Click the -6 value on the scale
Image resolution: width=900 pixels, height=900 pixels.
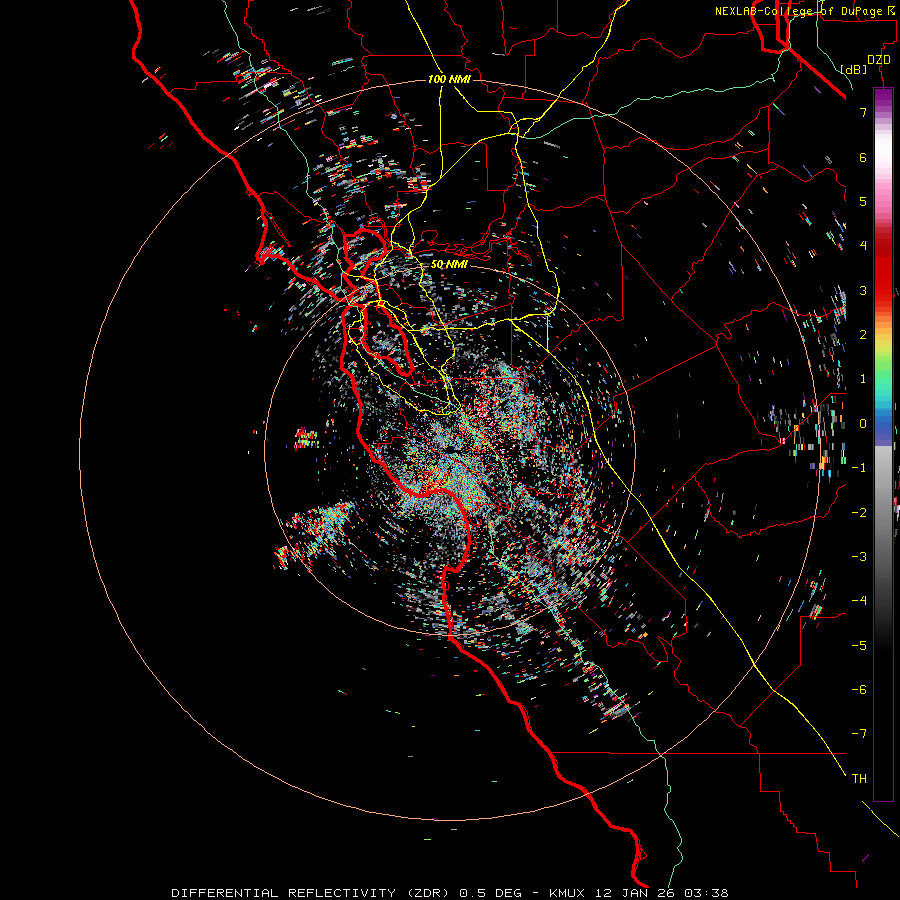859,690
